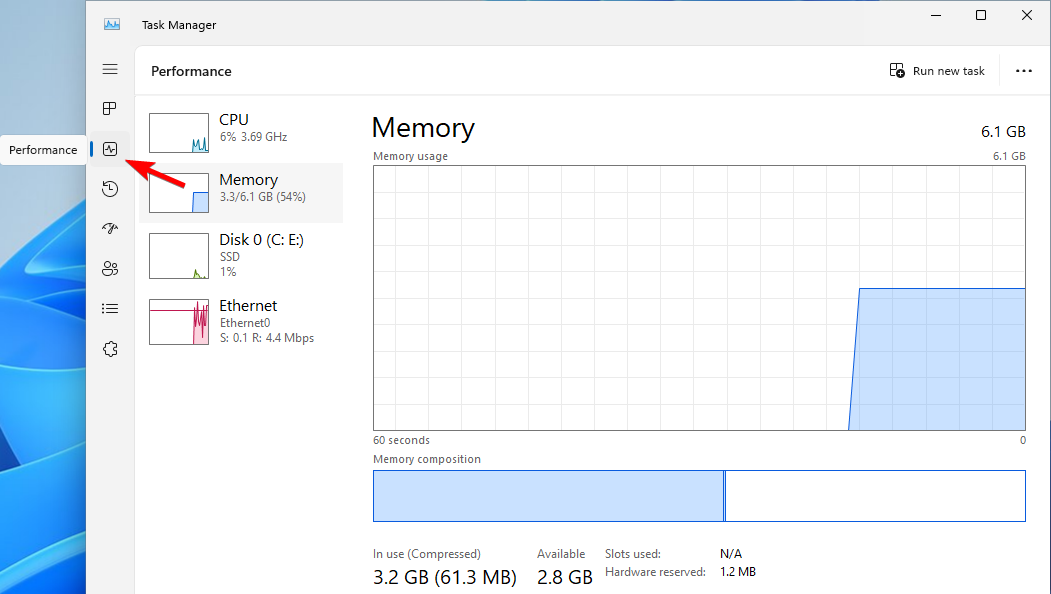Select the Performance sidebar icon
The width and height of the screenshot is (1051, 594).
coord(110,149)
